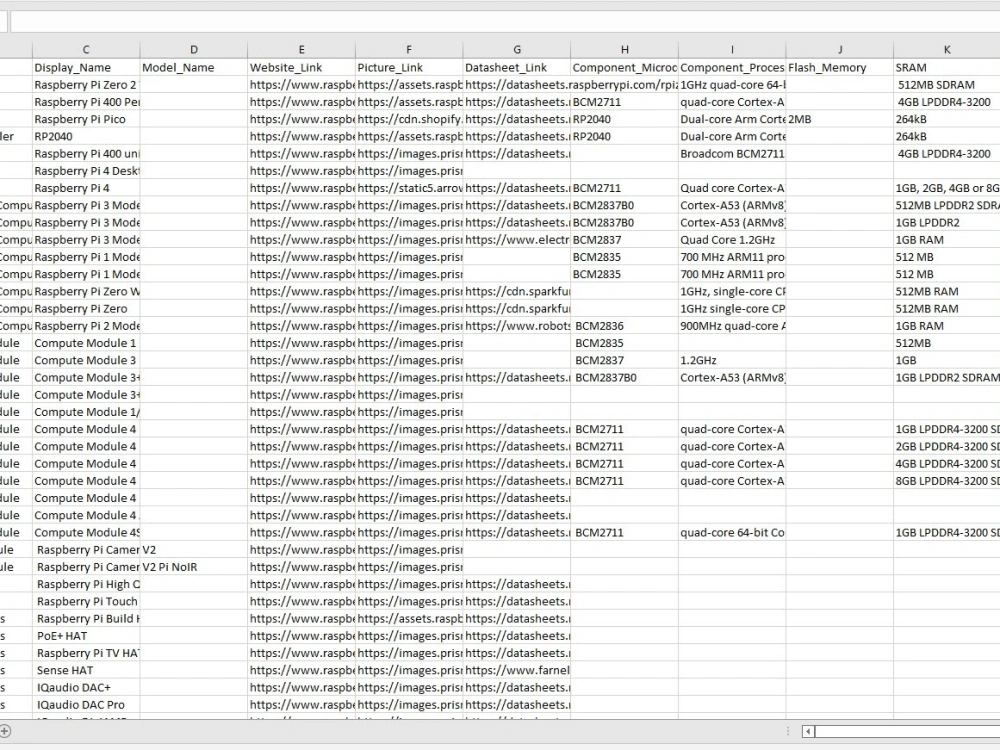Select the Compute Module 1 cell
1000x750 pixels.
pos(86,343)
